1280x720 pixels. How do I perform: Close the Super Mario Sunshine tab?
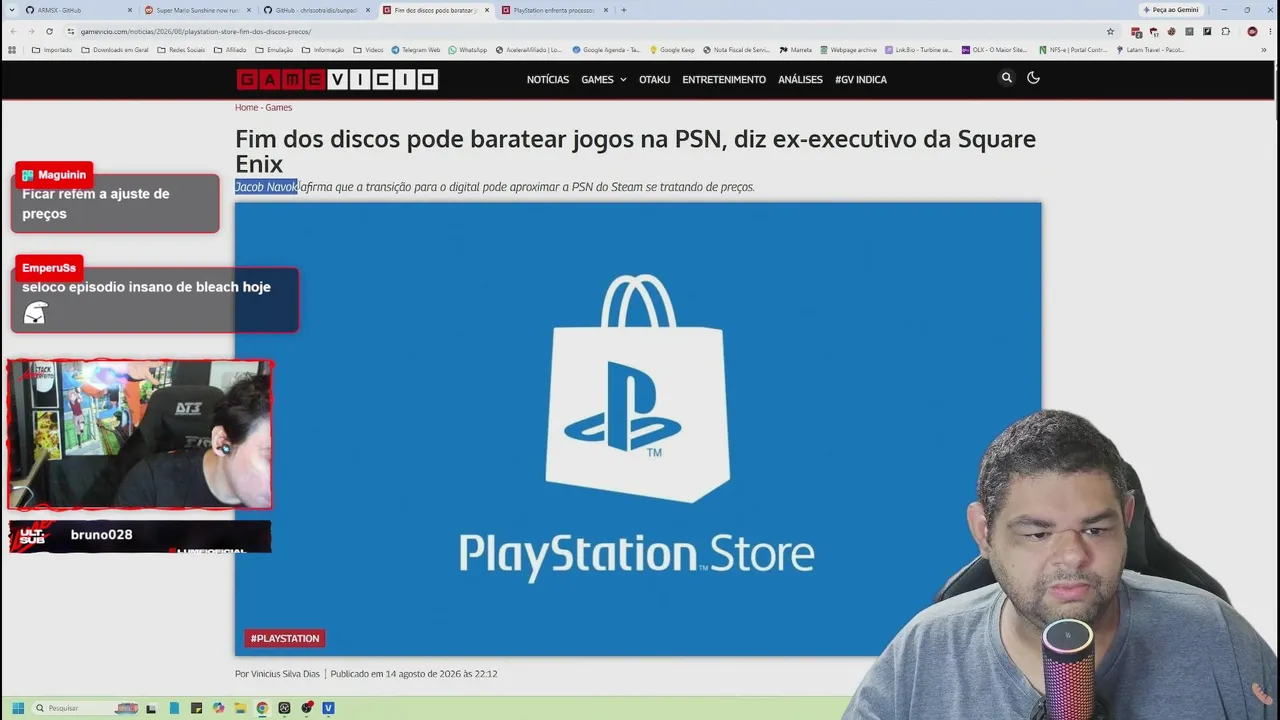[x=249, y=10]
